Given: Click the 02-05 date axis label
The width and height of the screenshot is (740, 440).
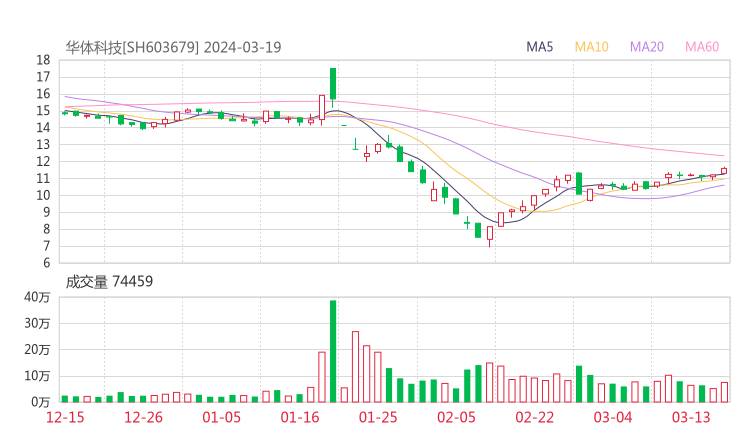Looking at the screenshot, I should point(456,417).
